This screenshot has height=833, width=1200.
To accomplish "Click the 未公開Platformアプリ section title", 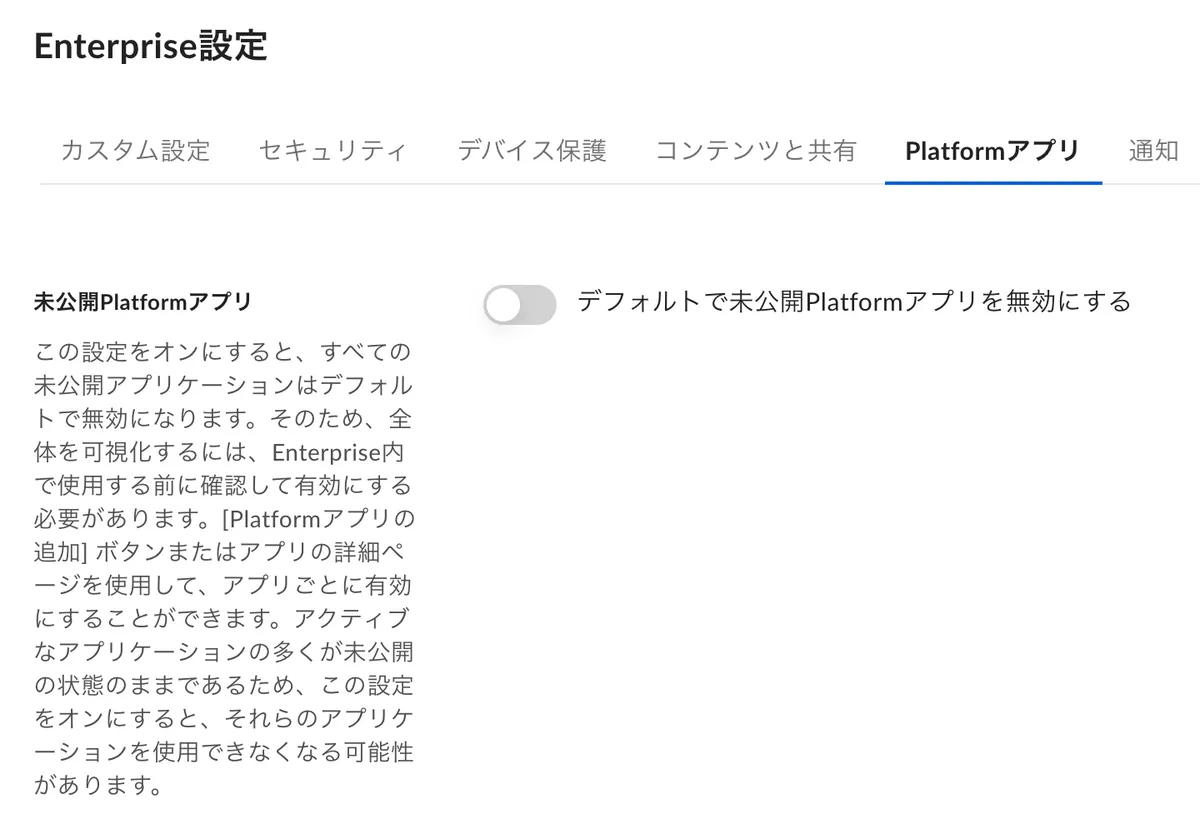I will coord(143,302).
